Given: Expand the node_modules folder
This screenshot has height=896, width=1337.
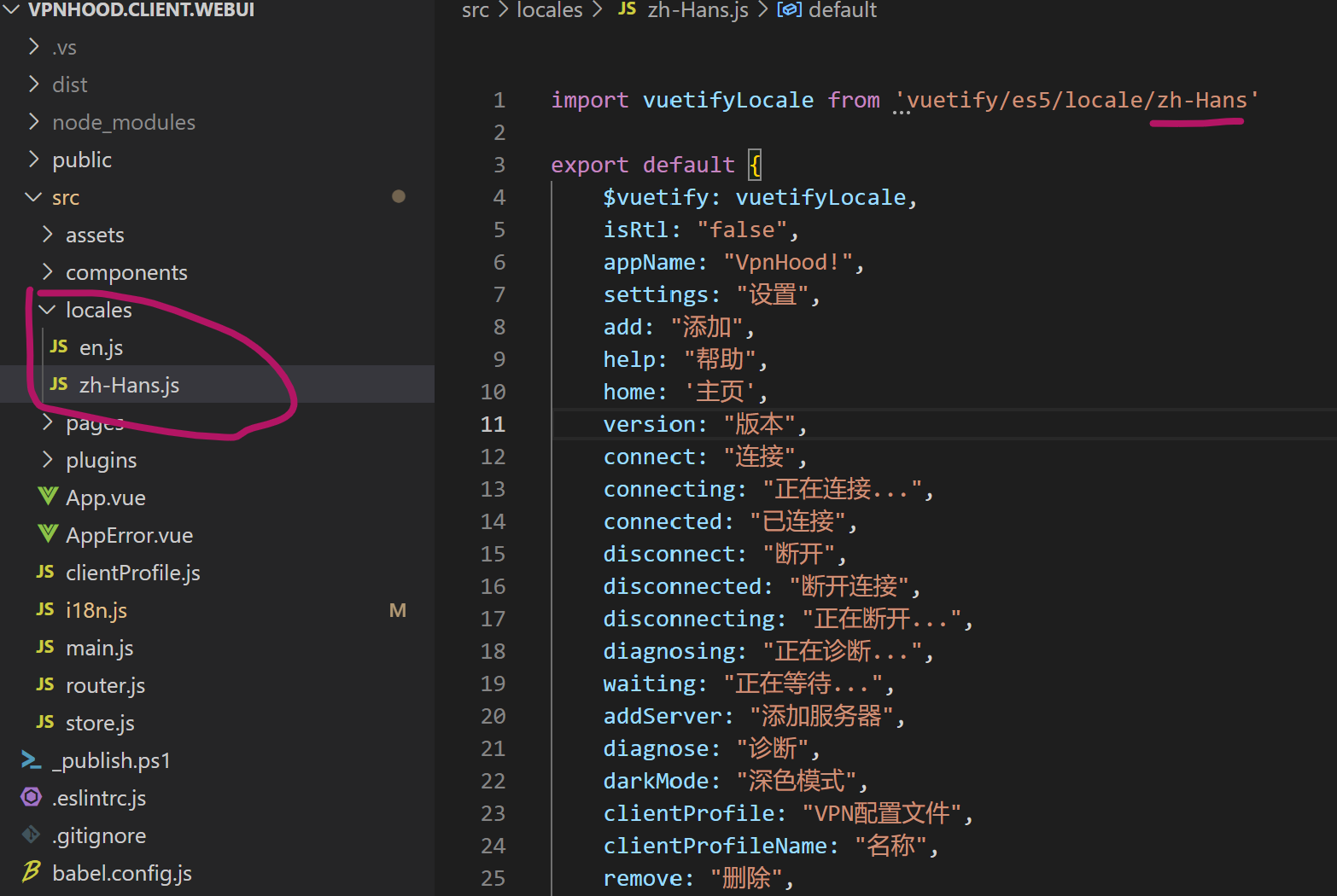Looking at the screenshot, I should [x=32, y=121].
